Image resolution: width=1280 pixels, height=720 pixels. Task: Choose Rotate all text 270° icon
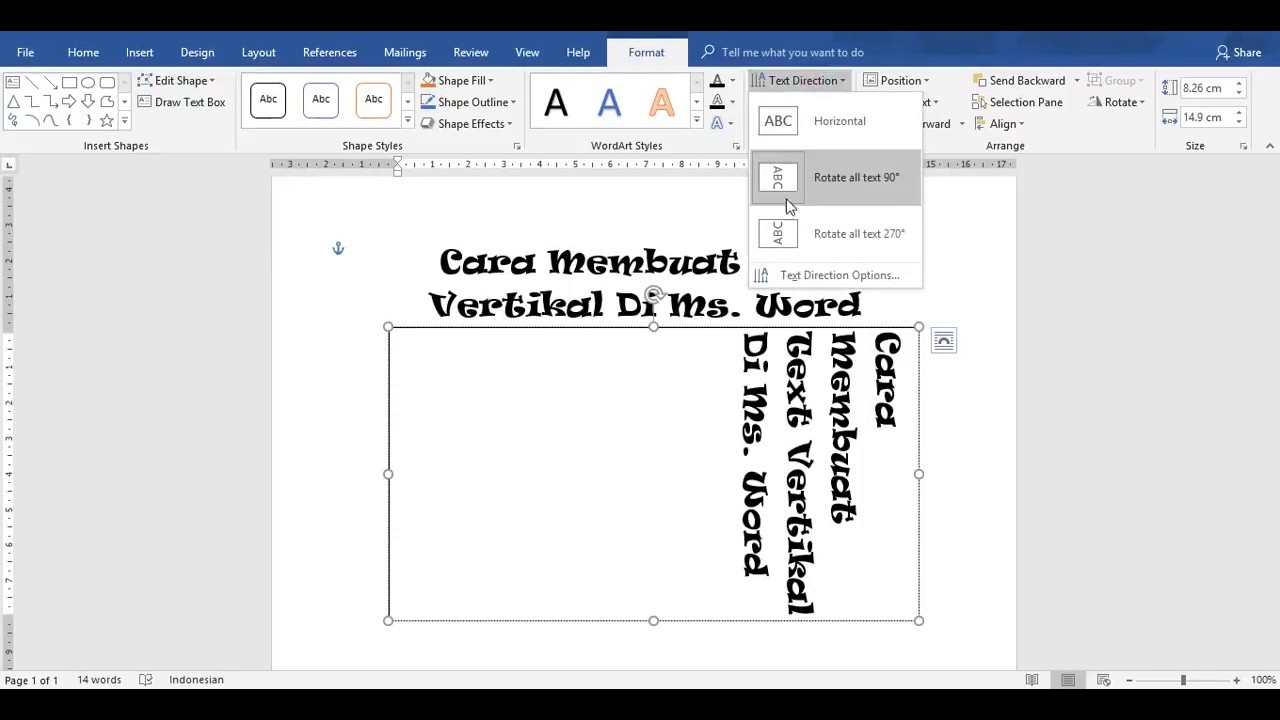coord(778,233)
